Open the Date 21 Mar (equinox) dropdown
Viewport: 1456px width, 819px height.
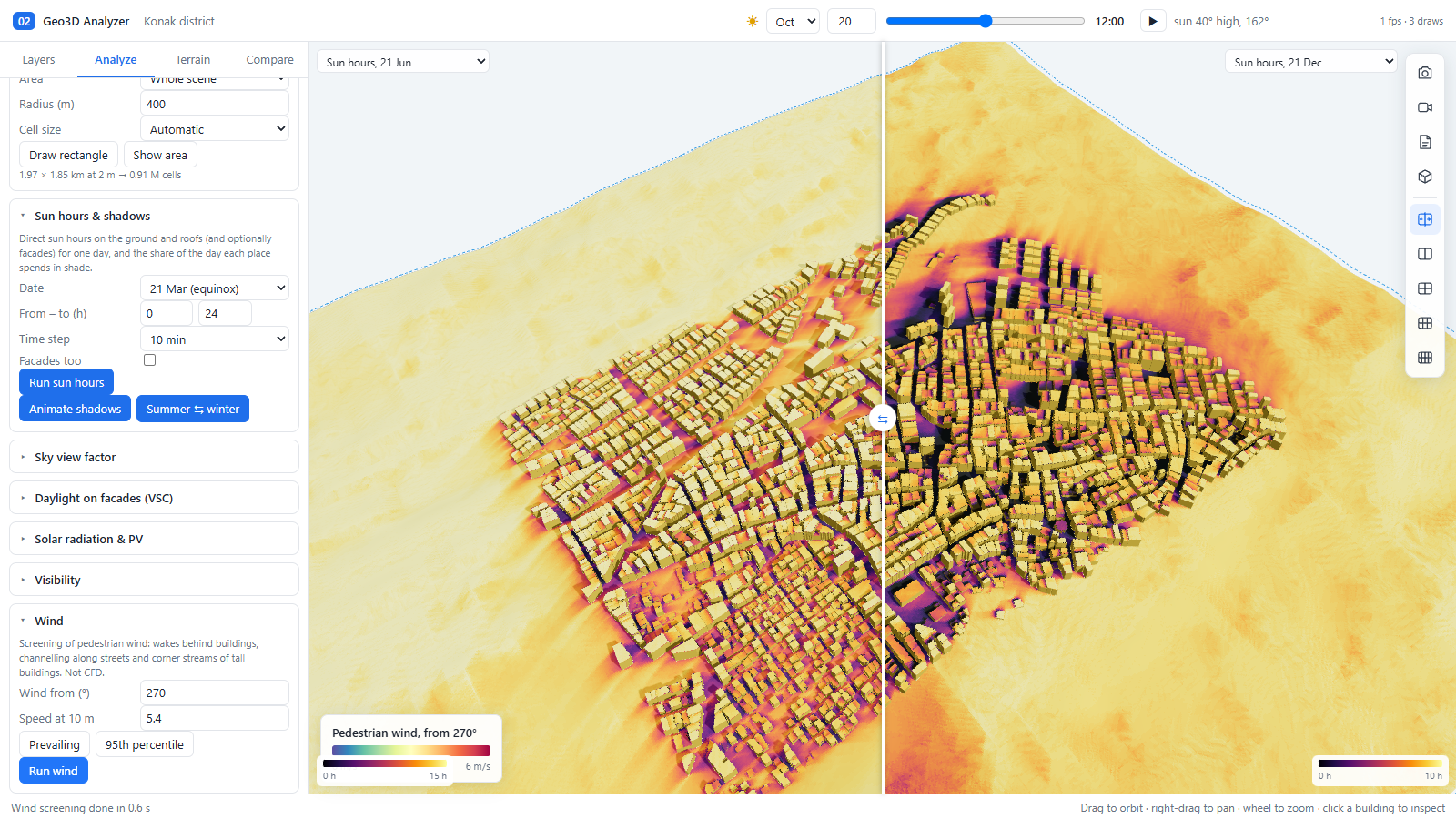[215, 288]
